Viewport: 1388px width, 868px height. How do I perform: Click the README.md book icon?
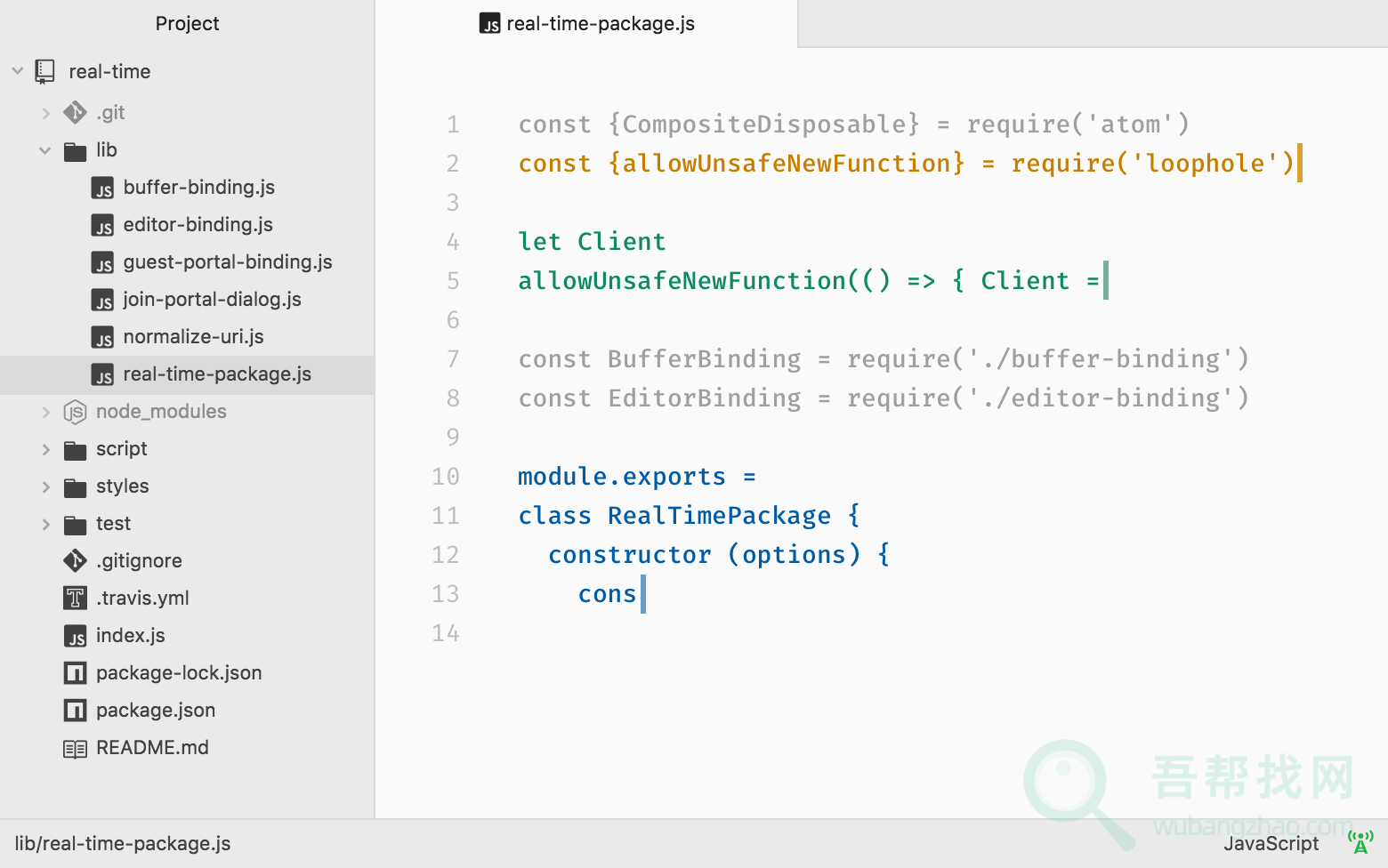pos(75,748)
